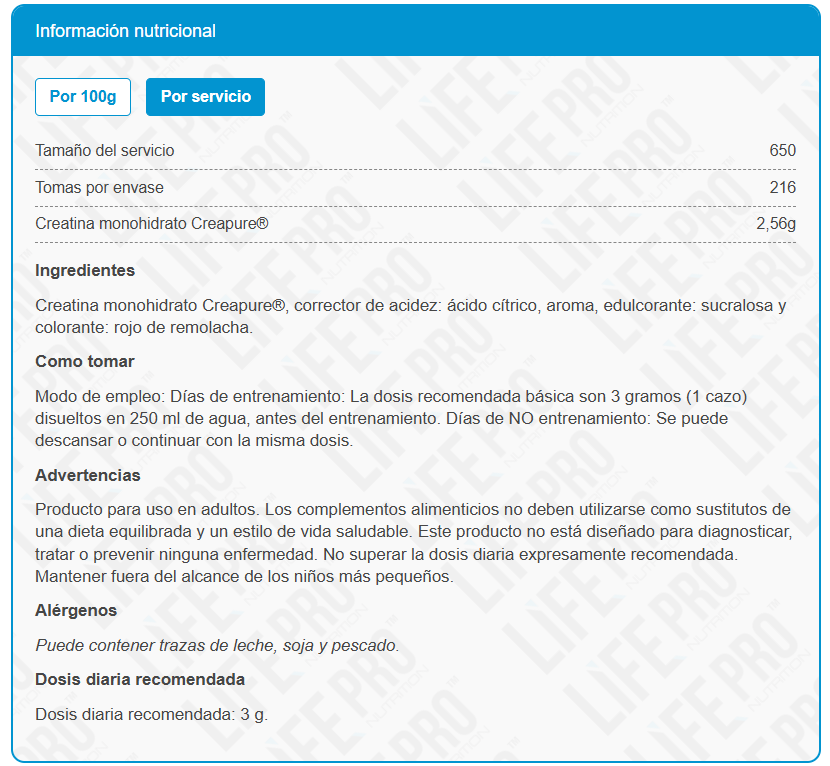Select the Tomas por envase label

click(x=99, y=188)
